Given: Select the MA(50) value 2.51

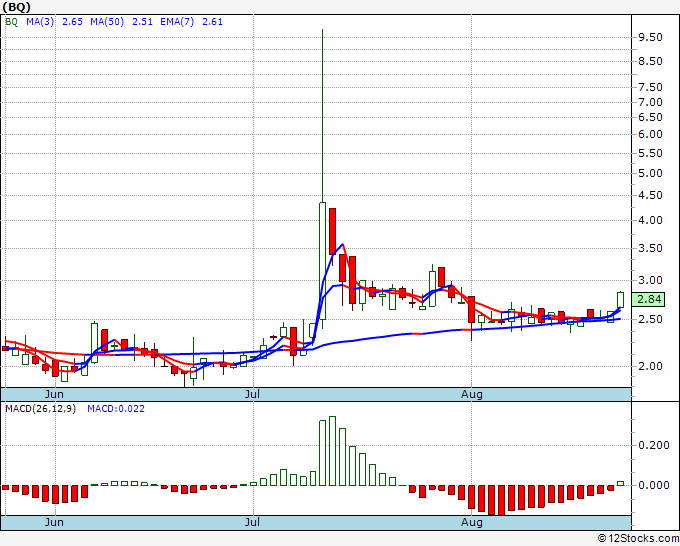Looking at the screenshot, I should click(142, 22).
